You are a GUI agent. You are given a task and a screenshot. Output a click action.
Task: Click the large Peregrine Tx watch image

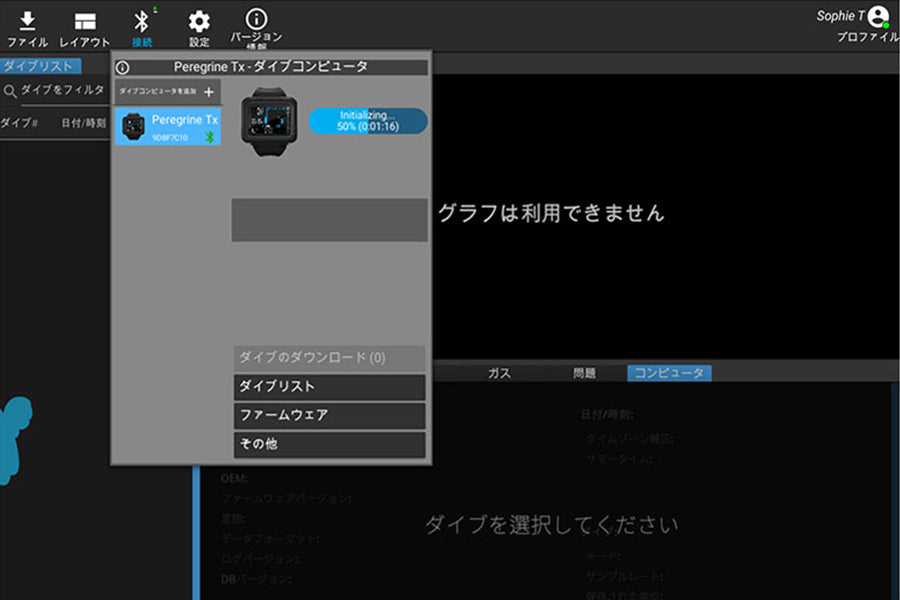coord(268,121)
